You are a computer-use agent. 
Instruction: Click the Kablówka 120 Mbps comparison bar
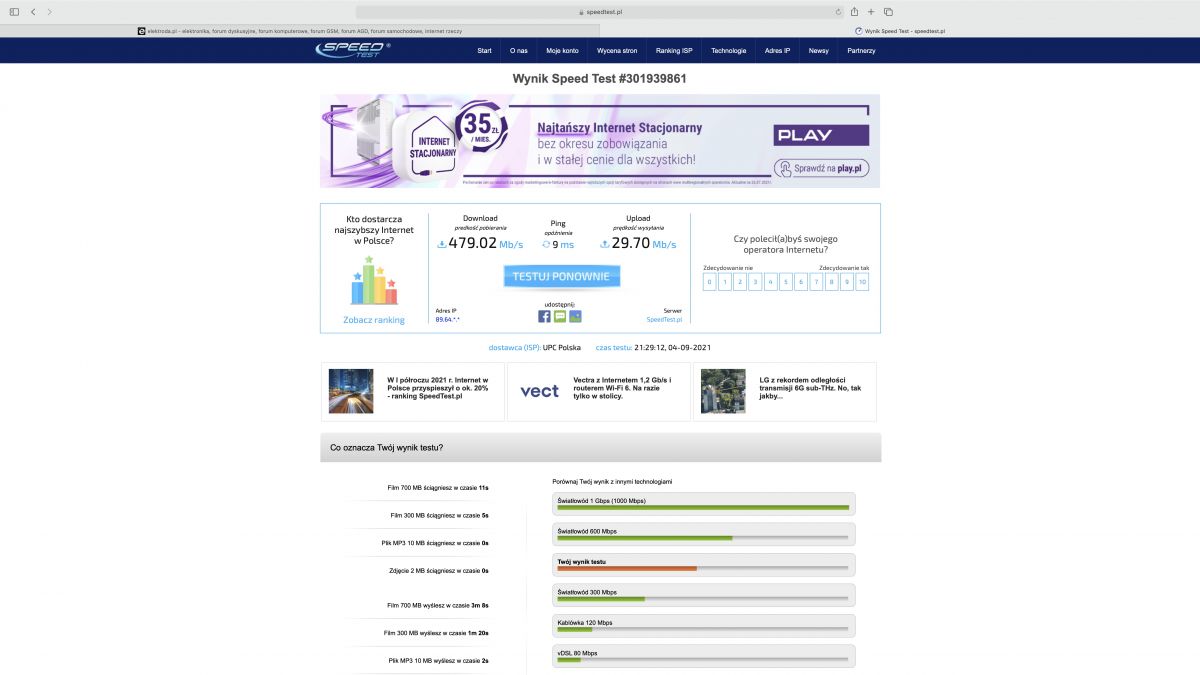click(704, 626)
